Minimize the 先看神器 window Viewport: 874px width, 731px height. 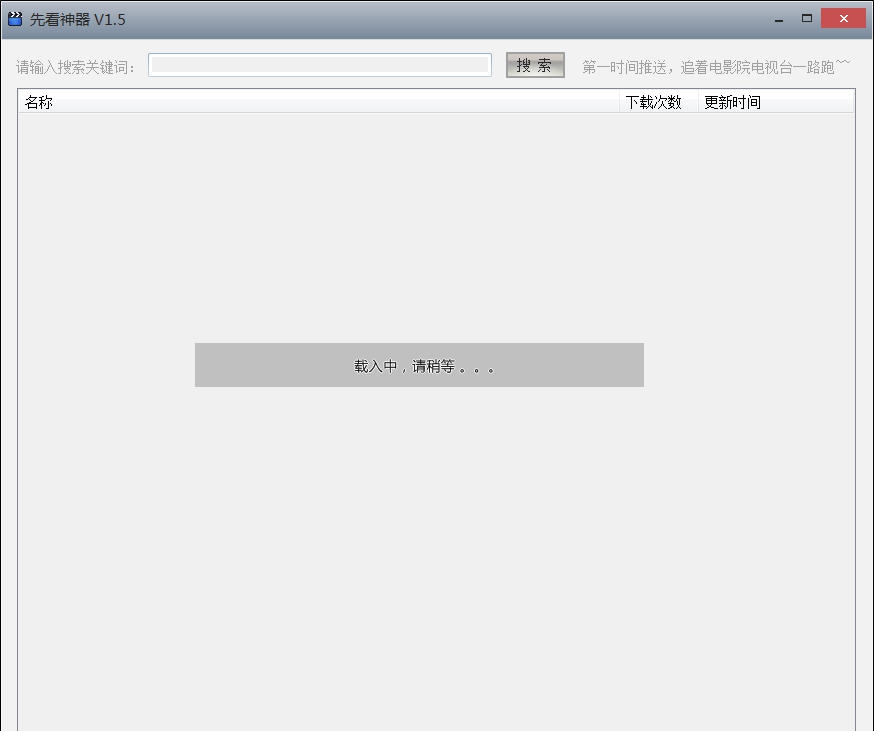776,18
